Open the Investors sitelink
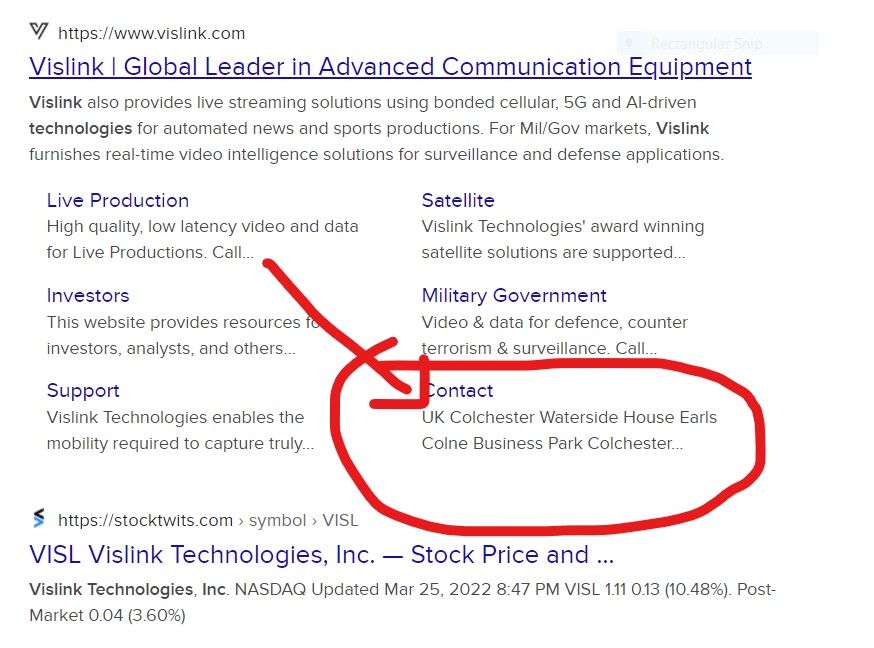 [88, 295]
